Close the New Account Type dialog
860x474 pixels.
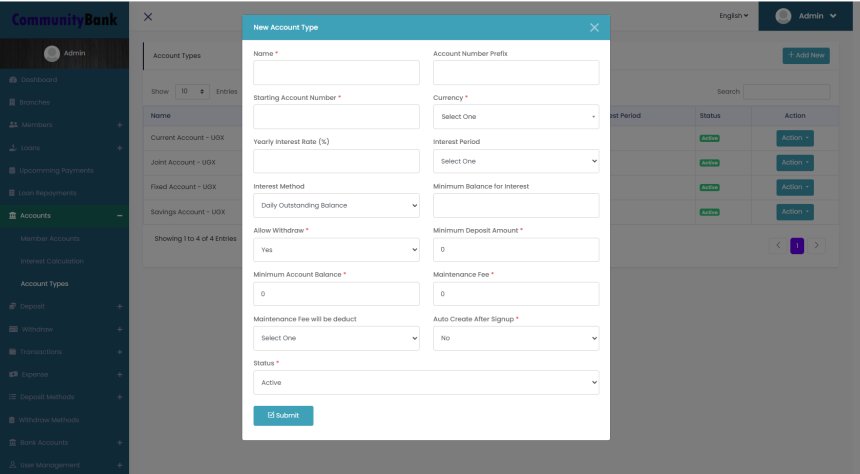pyautogui.click(x=594, y=27)
